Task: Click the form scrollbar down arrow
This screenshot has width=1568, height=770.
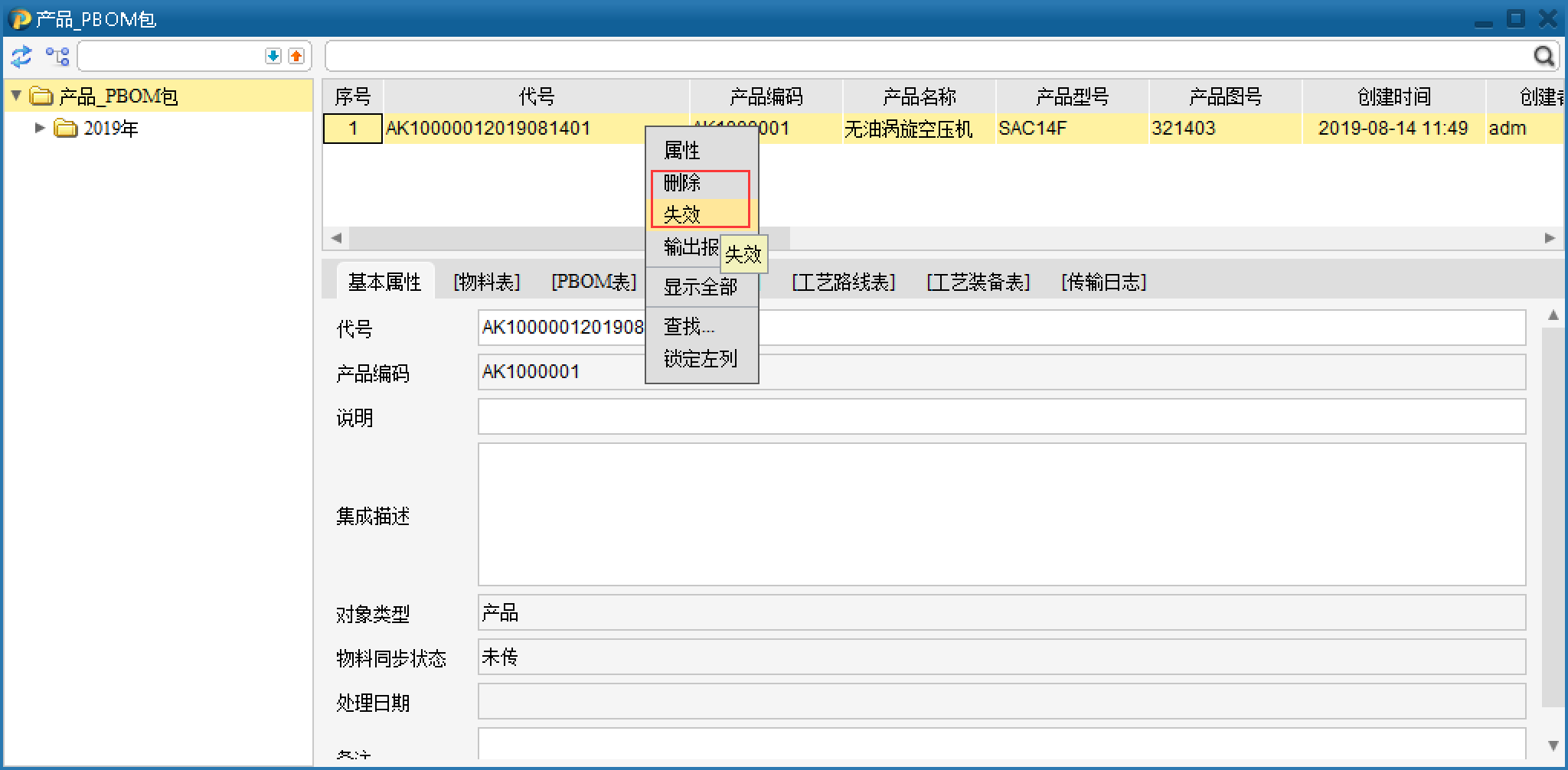Action: pos(1553,746)
